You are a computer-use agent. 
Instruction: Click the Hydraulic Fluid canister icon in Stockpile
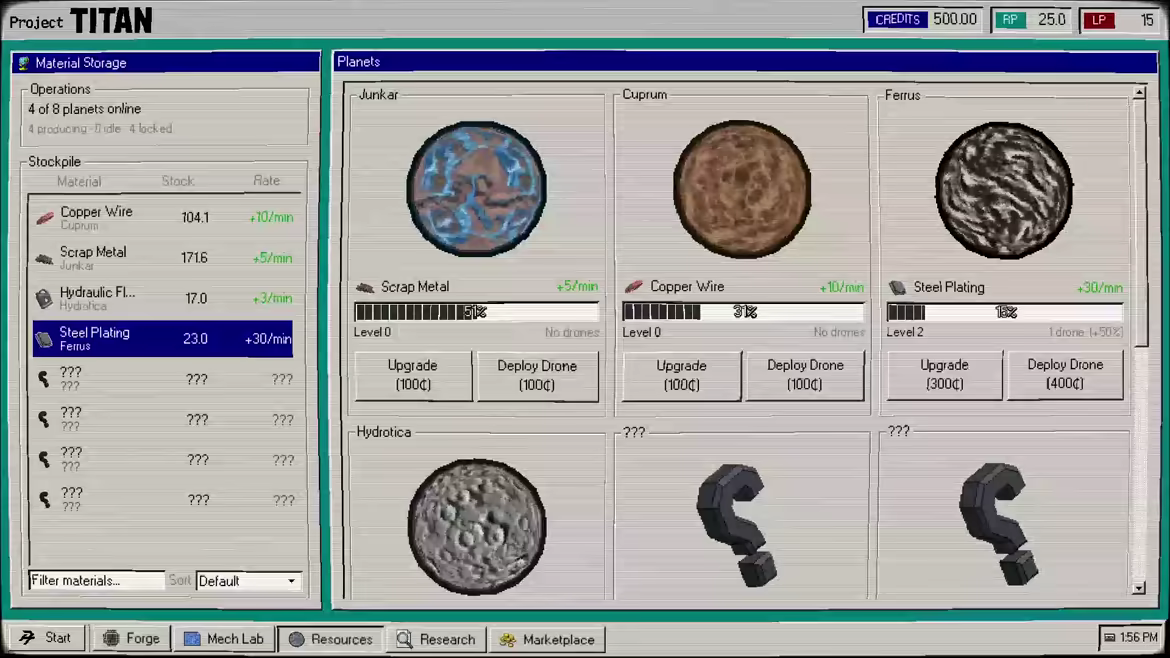[44, 298]
